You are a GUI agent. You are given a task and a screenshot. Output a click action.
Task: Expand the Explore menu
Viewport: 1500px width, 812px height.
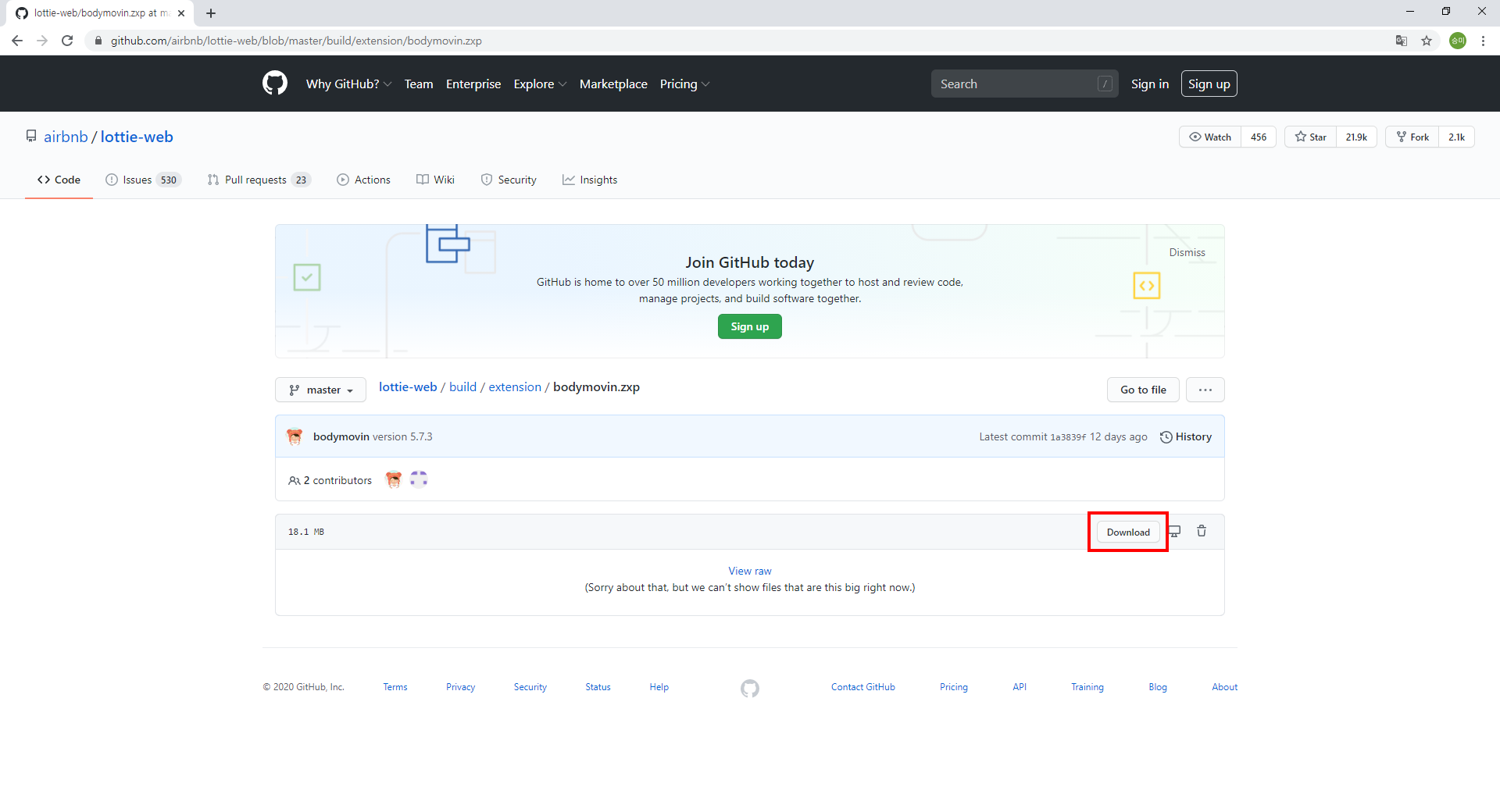(x=540, y=84)
